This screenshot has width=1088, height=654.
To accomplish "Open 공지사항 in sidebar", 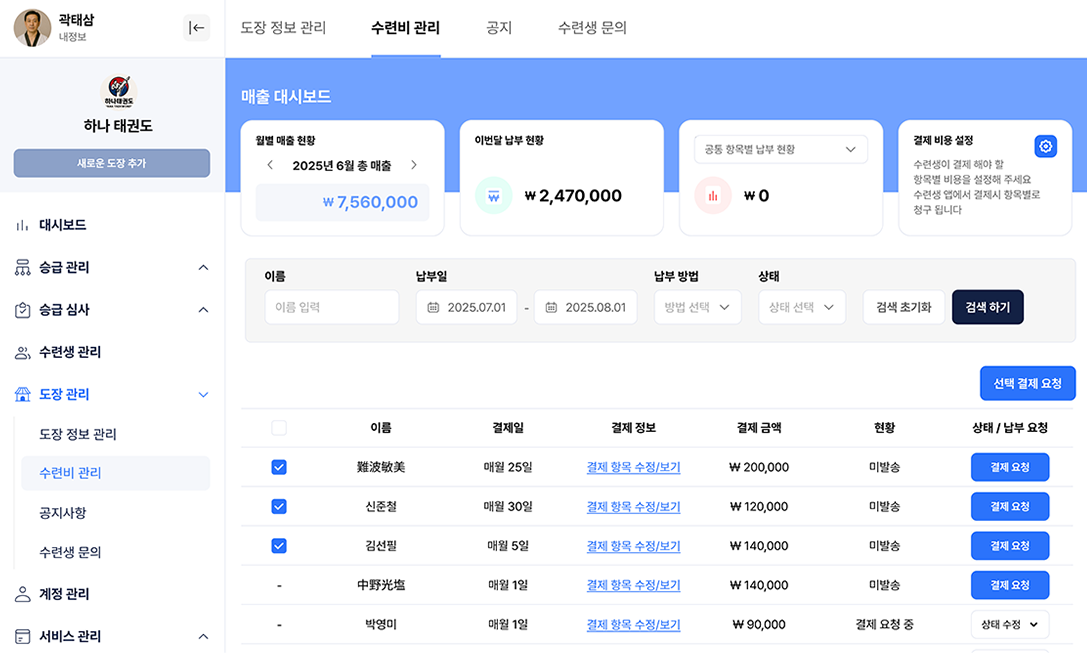I will click(x=62, y=513).
